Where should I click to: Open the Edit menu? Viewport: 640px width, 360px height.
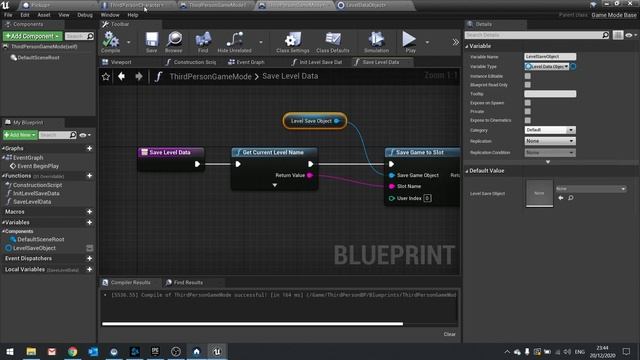point(25,15)
